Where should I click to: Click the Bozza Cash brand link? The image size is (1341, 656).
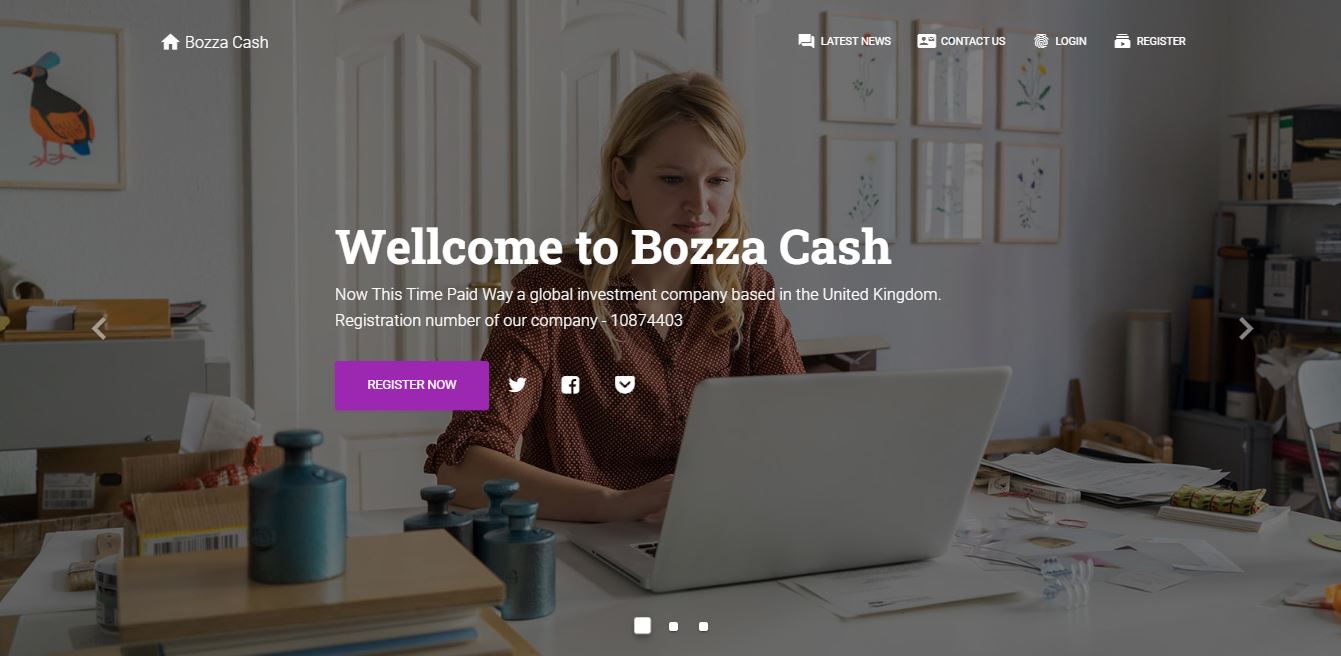pyautogui.click(x=227, y=42)
